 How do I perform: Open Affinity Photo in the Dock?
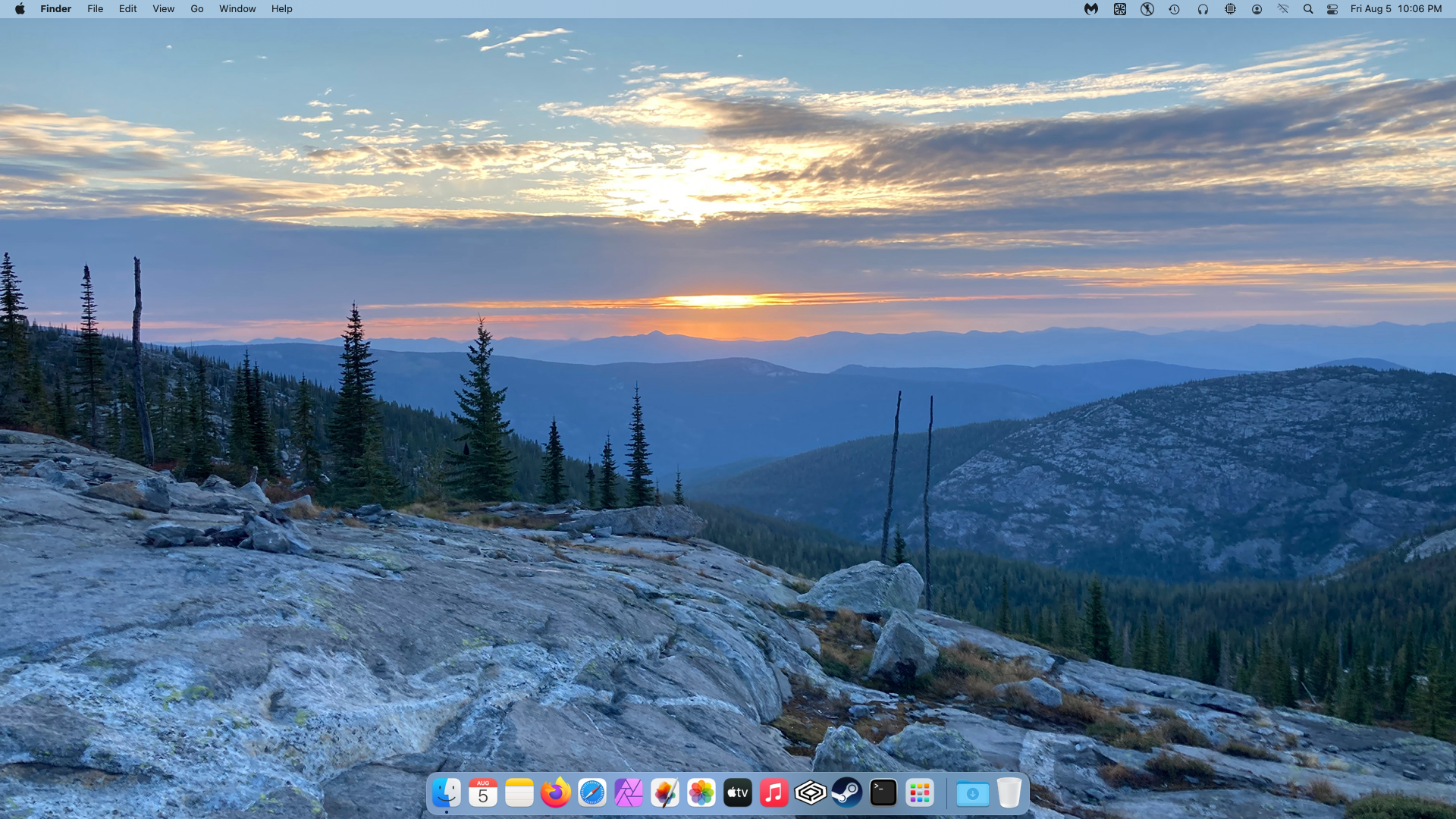629,793
